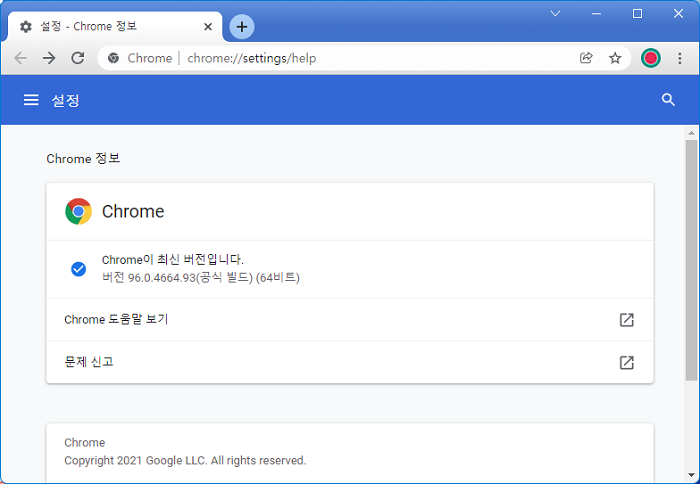This screenshot has width=700, height=484.
Task: Click the Chrome 정보 heading
Action: (x=83, y=159)
